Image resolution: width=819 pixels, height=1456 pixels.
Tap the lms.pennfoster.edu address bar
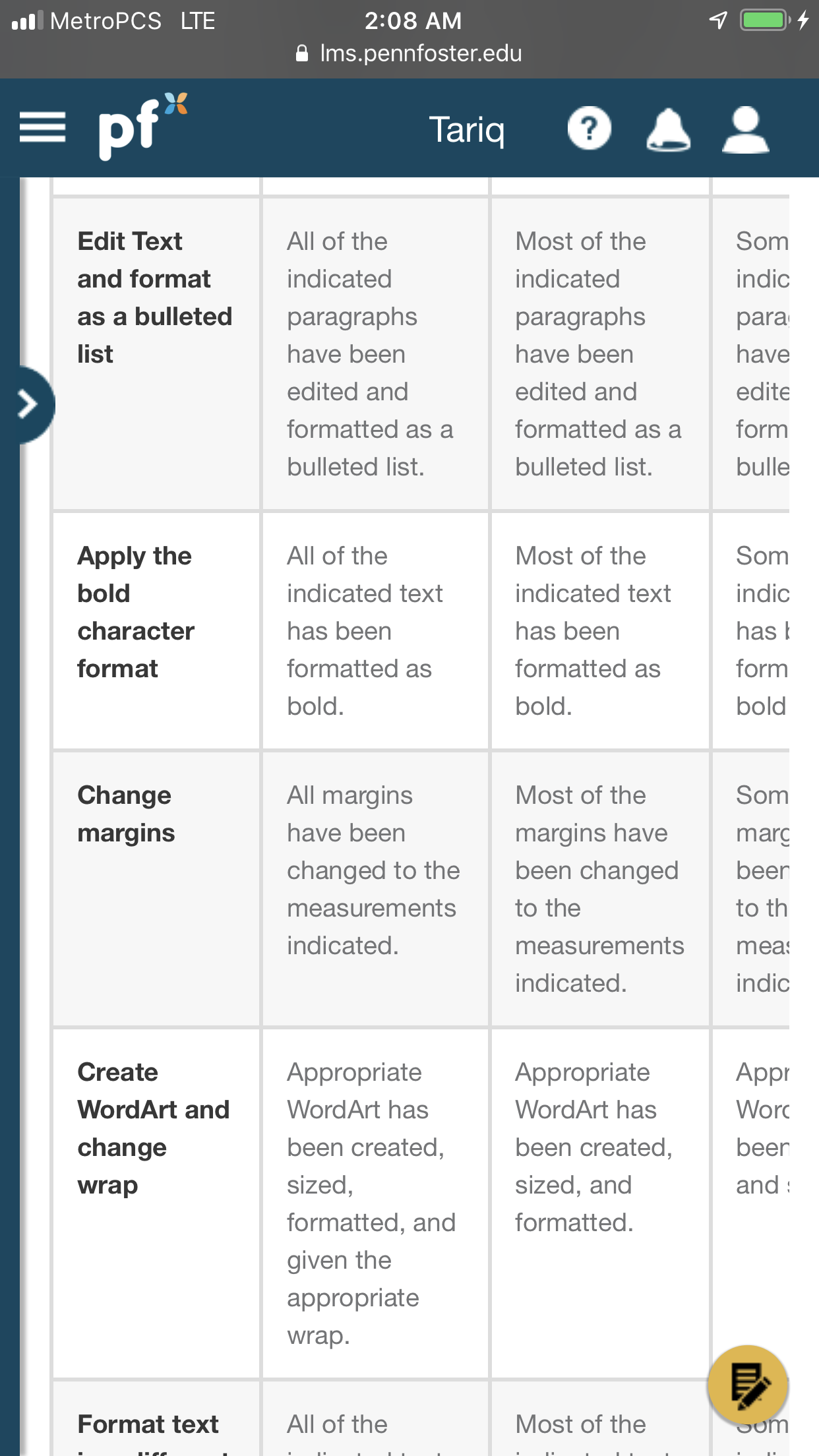click(409, 53)
